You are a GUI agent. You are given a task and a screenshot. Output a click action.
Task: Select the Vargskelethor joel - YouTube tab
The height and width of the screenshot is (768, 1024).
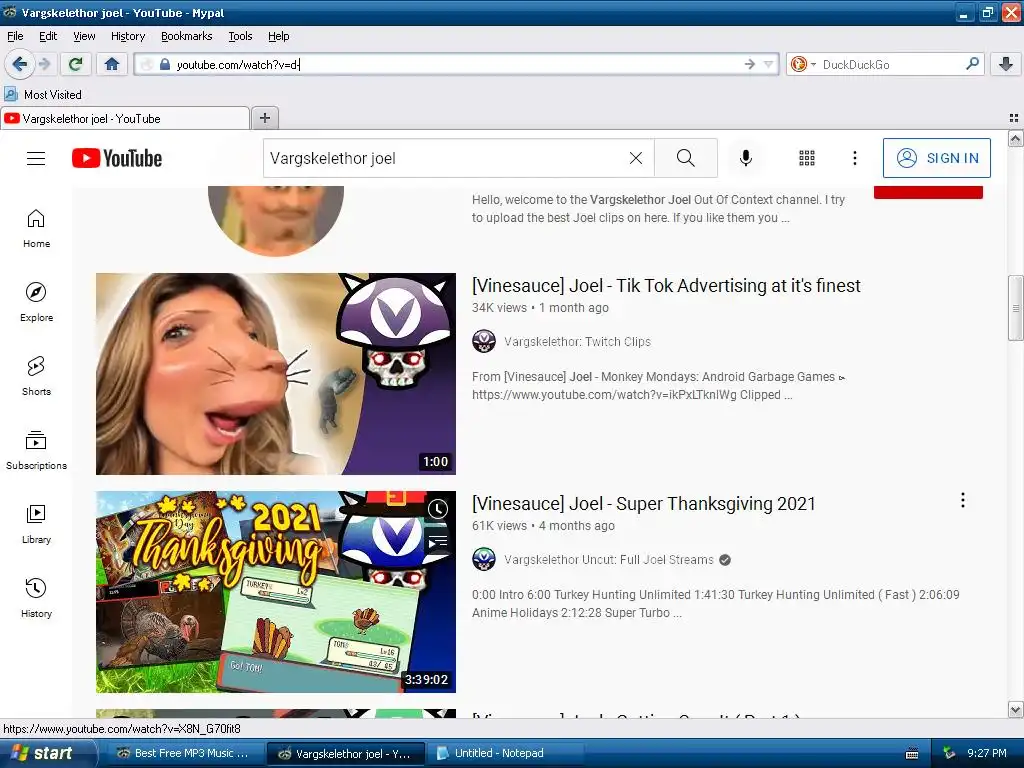[x=125, y=118]
